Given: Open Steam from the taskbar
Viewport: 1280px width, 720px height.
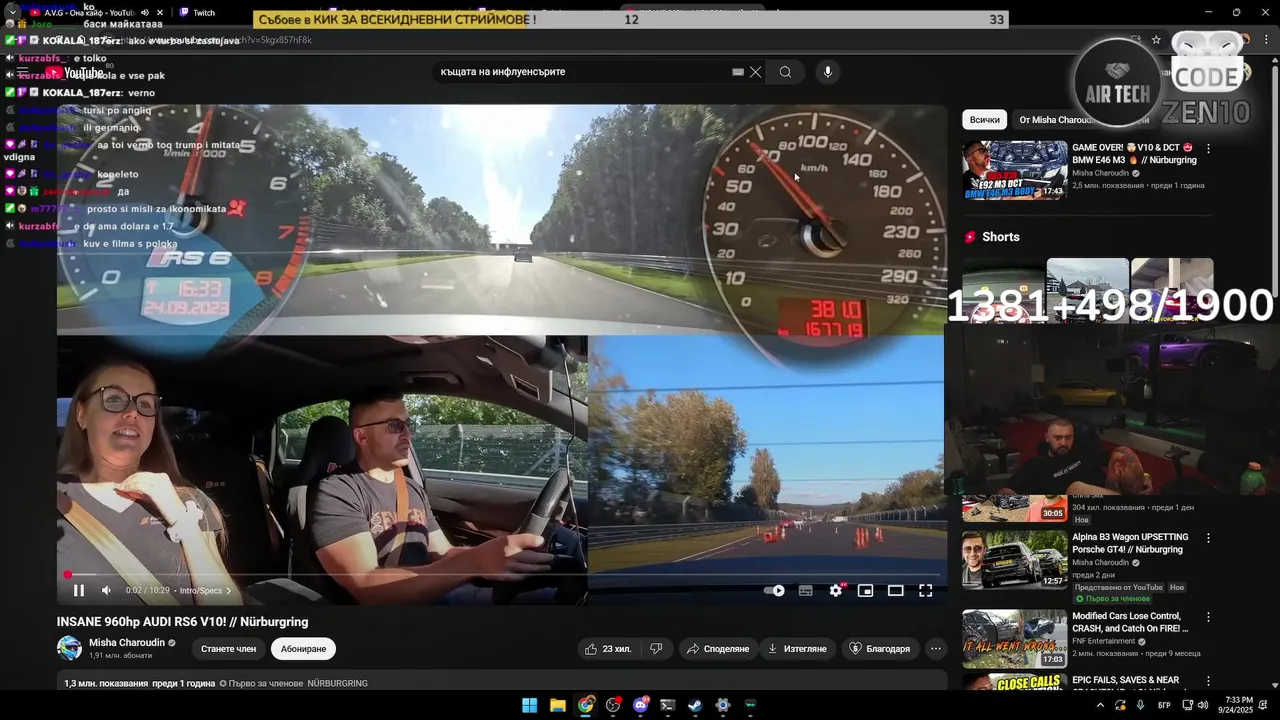Looking at the screenshot, I should point(695,705).
